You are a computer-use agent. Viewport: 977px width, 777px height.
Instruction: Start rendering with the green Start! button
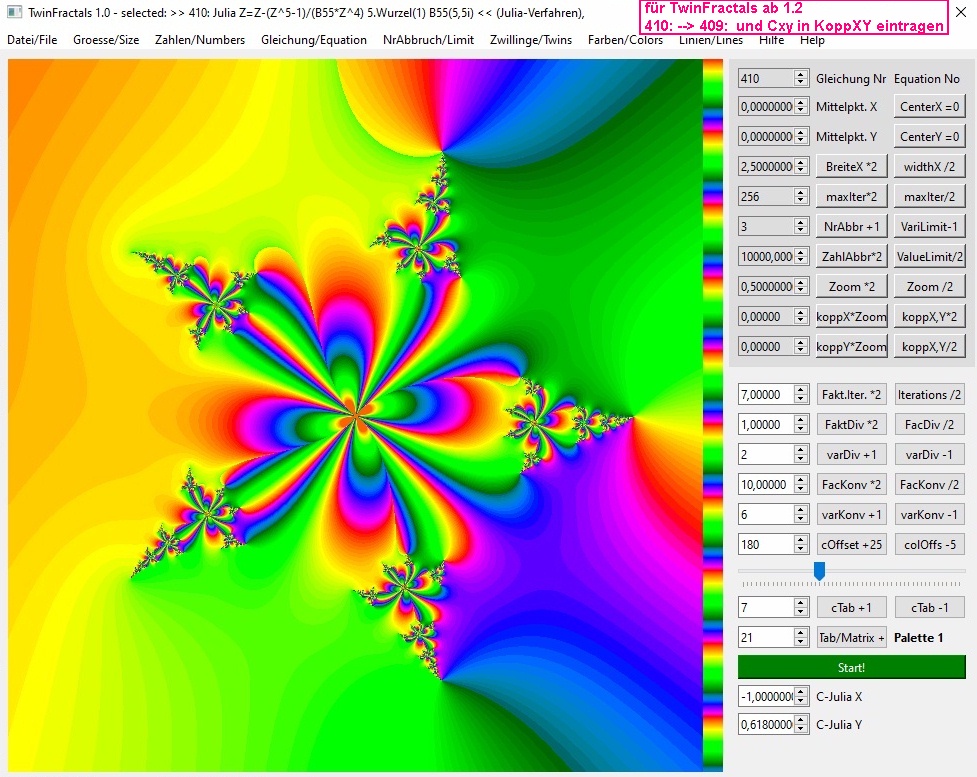(851, 667)
